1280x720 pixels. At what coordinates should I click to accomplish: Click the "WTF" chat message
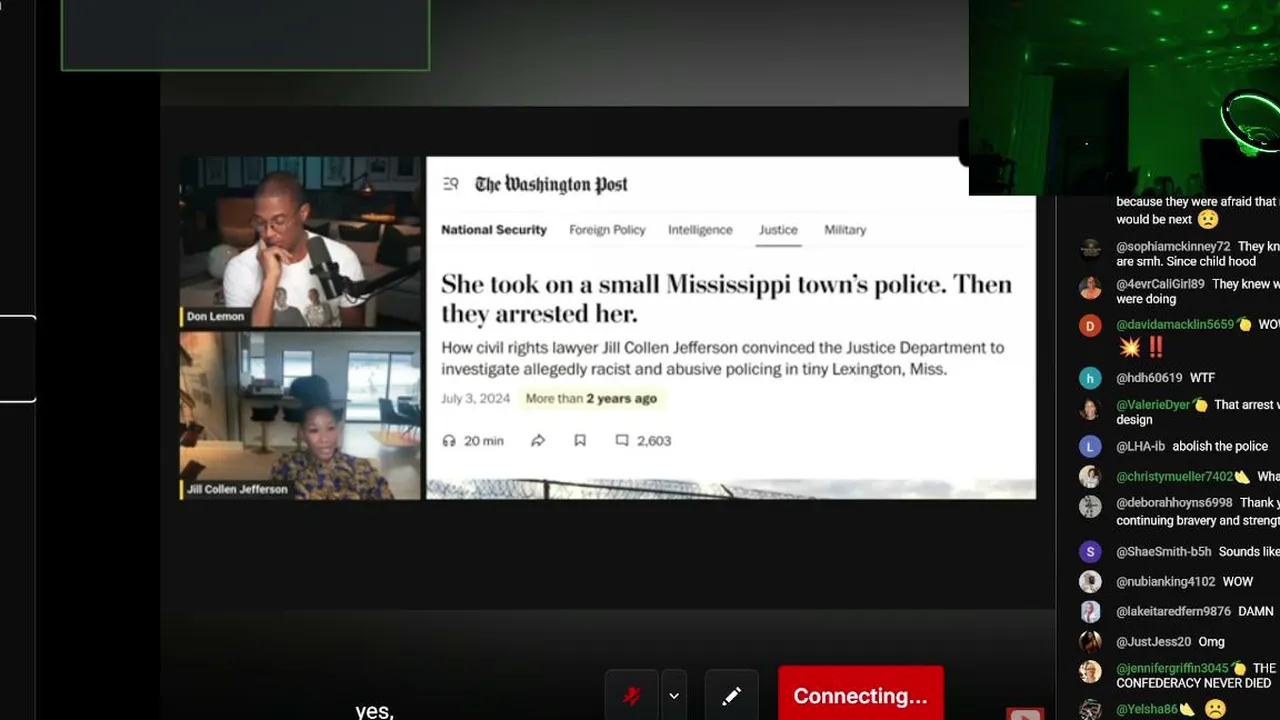click(1202, 378)
